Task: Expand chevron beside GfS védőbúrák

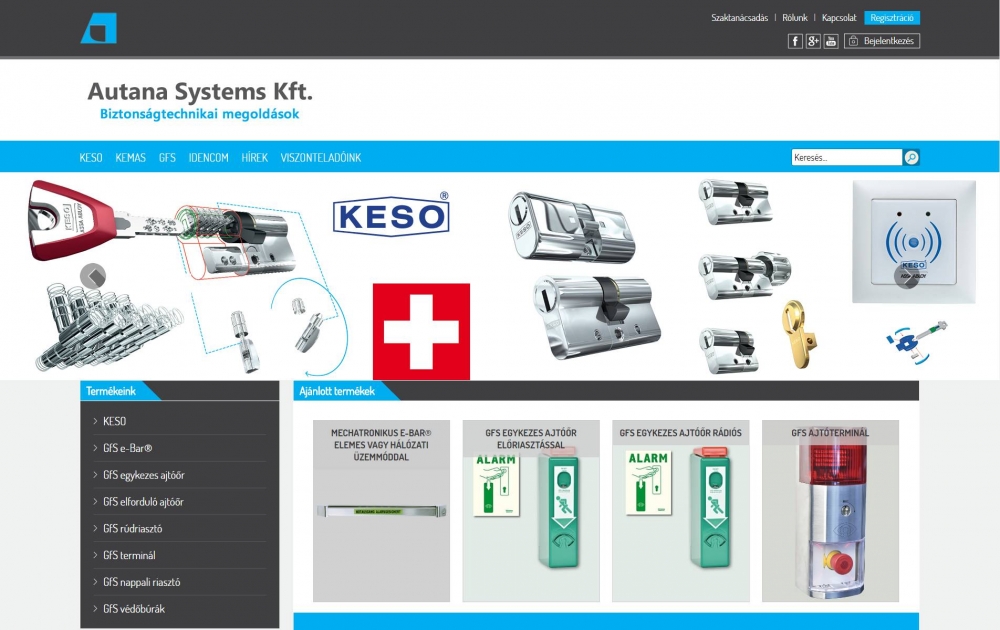Action: 95,608
